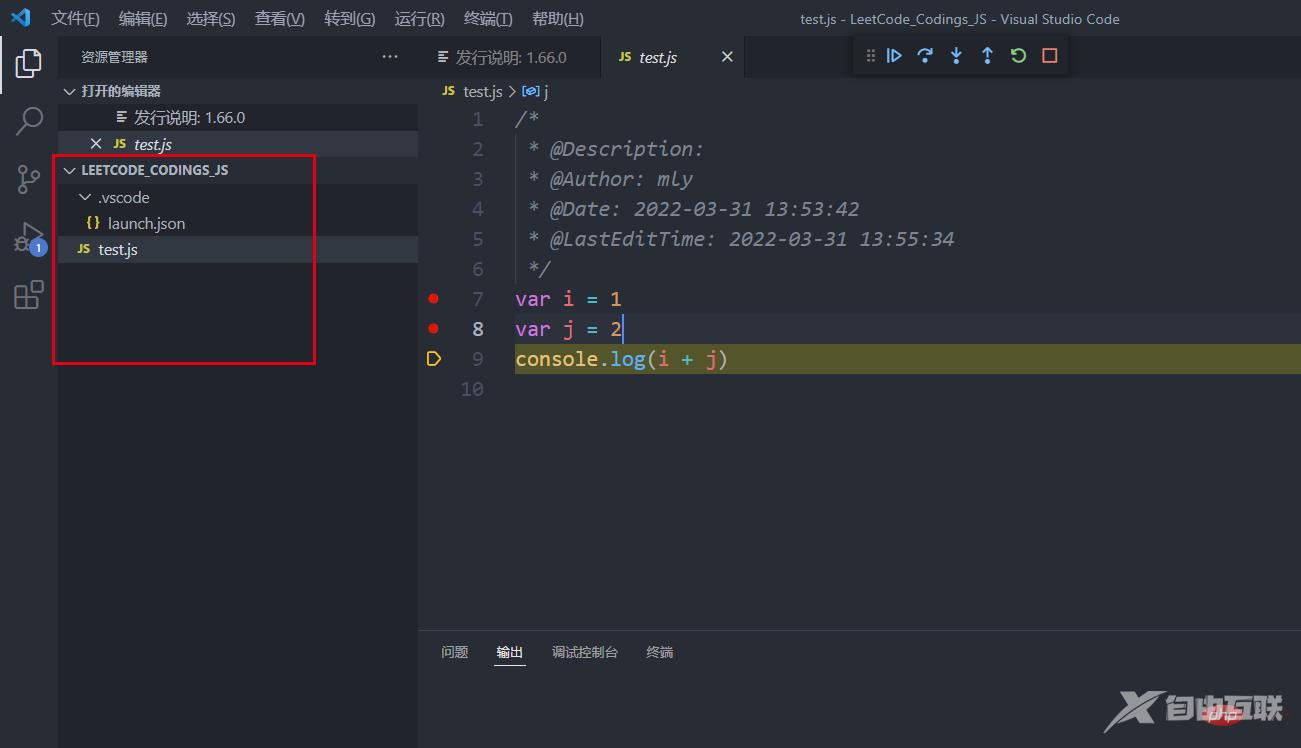
Task: Switch to test.js editor tab
Action: pyautogui.click(x=673, y=57)
